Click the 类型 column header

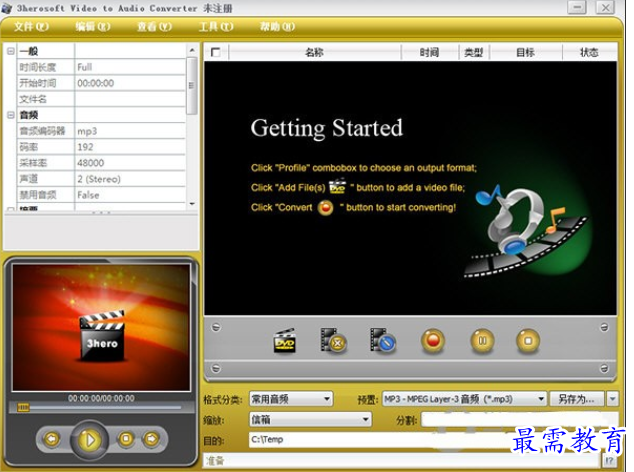474,52
